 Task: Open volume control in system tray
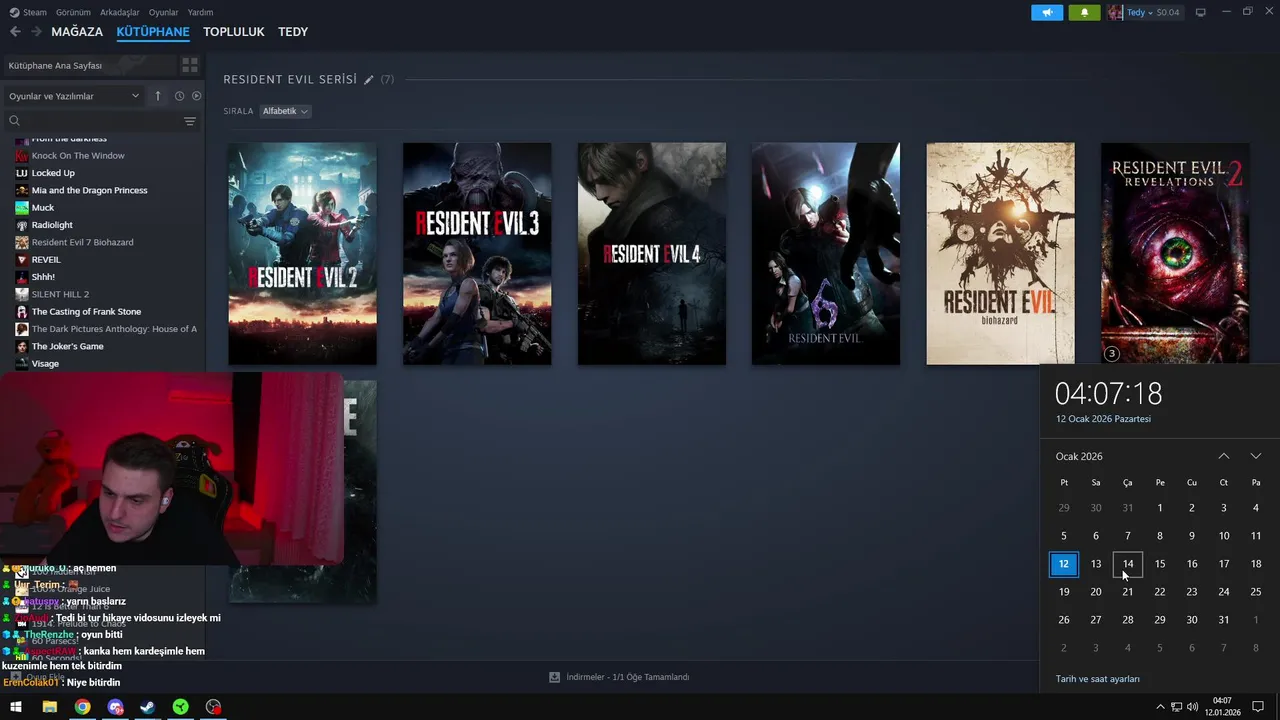pos(1192,707)
